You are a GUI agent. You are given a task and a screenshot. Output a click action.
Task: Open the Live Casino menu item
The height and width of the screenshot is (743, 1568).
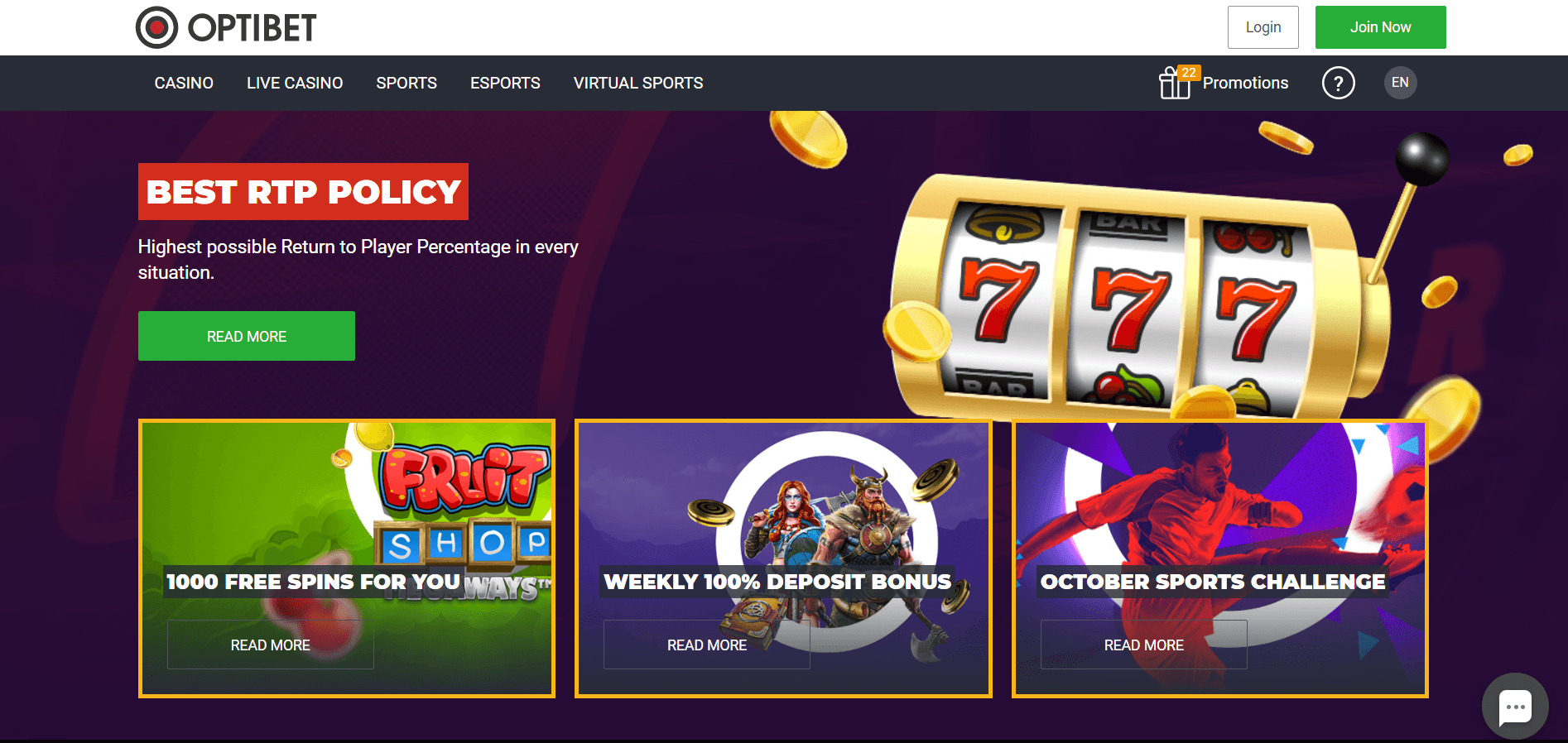click(x=295, y=83)
